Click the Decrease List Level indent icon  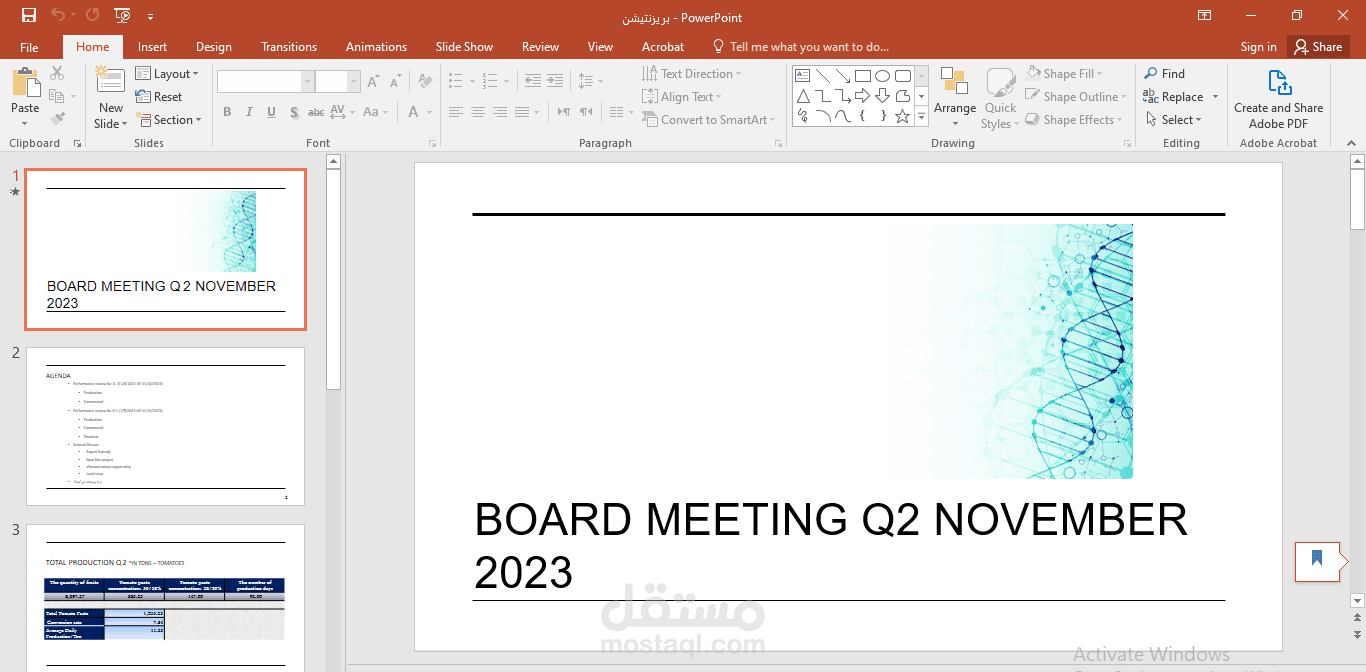532,81
